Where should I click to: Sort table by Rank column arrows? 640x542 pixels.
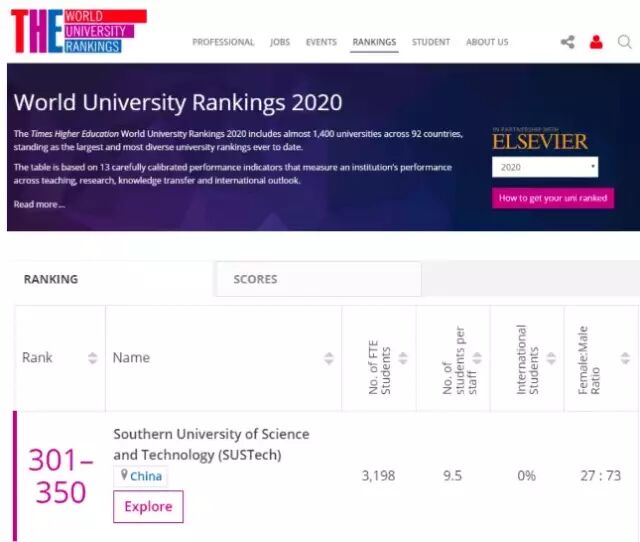93,358
